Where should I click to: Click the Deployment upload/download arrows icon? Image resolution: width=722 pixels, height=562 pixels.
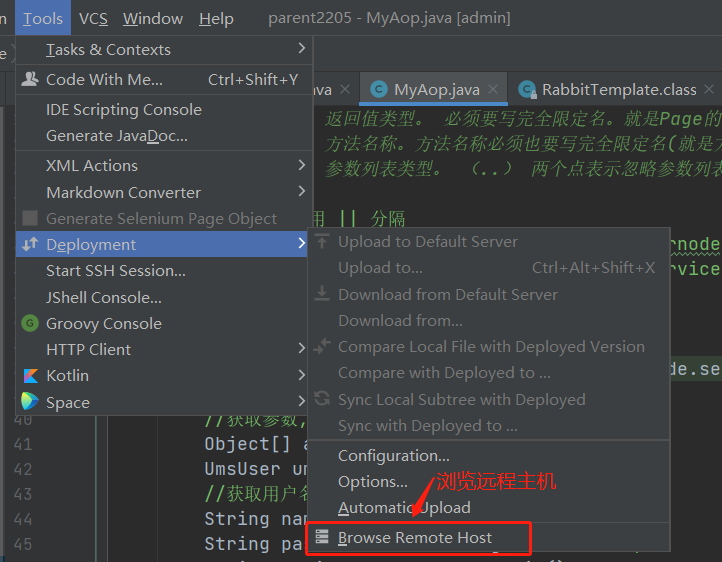click(x=30, y=244)
